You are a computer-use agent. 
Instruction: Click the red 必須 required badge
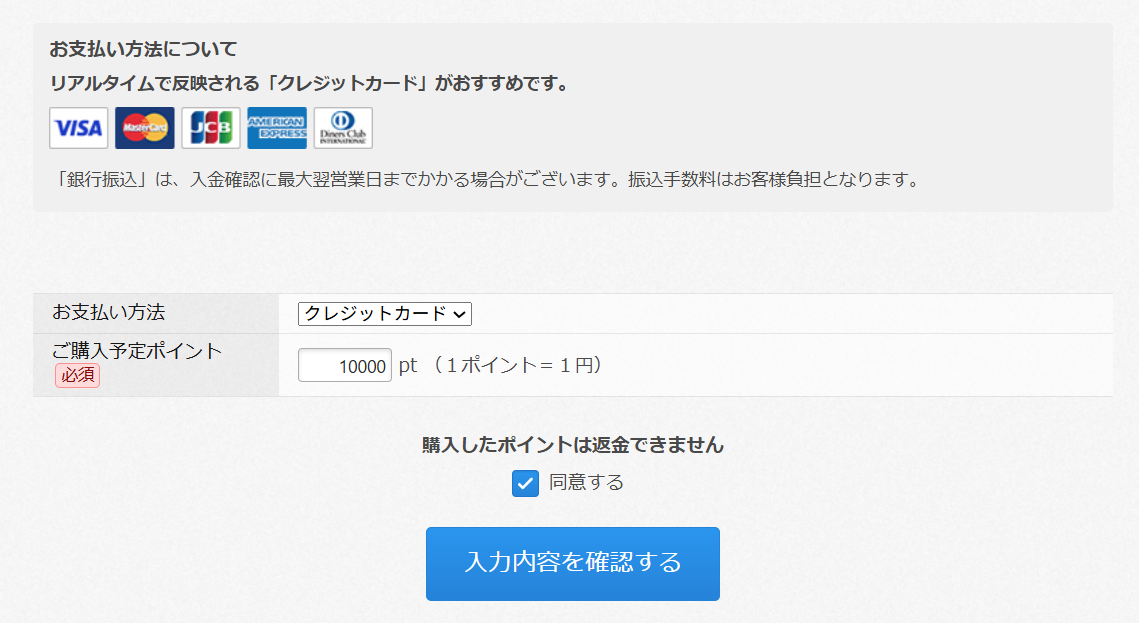pos(77,375)
